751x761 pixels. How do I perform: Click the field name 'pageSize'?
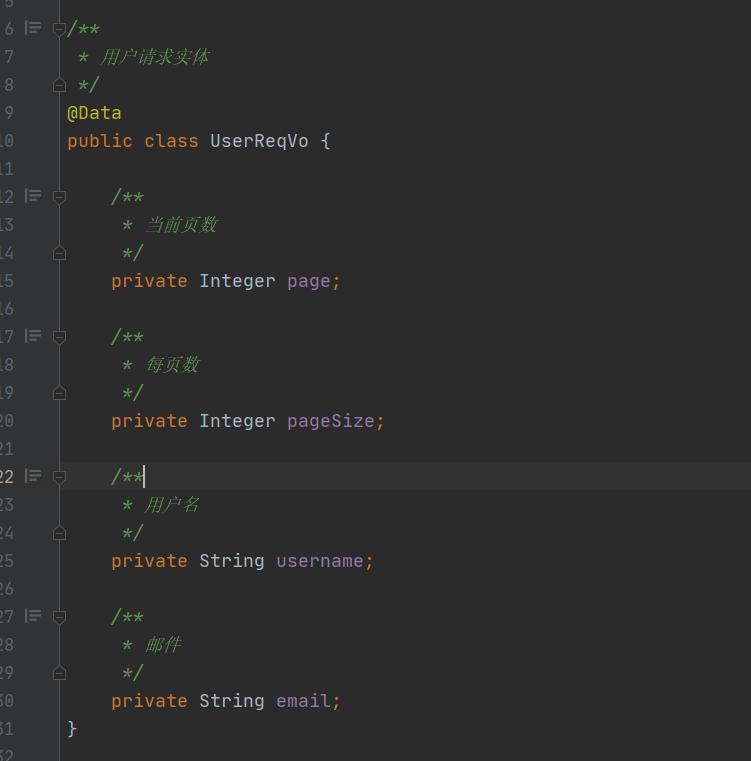click(x=331, y=421)
